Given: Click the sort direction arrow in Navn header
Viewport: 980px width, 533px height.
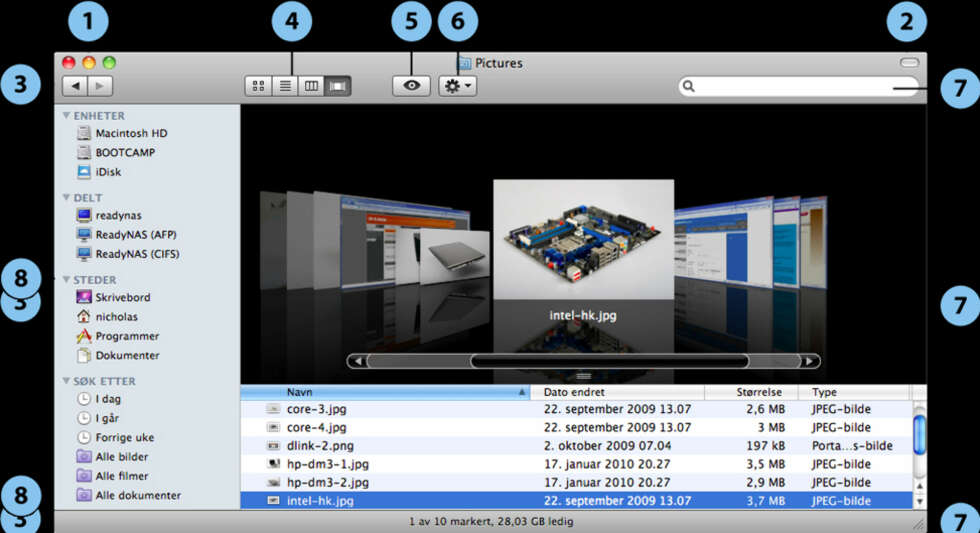Looking at the screenshot, I should (521, 392).
